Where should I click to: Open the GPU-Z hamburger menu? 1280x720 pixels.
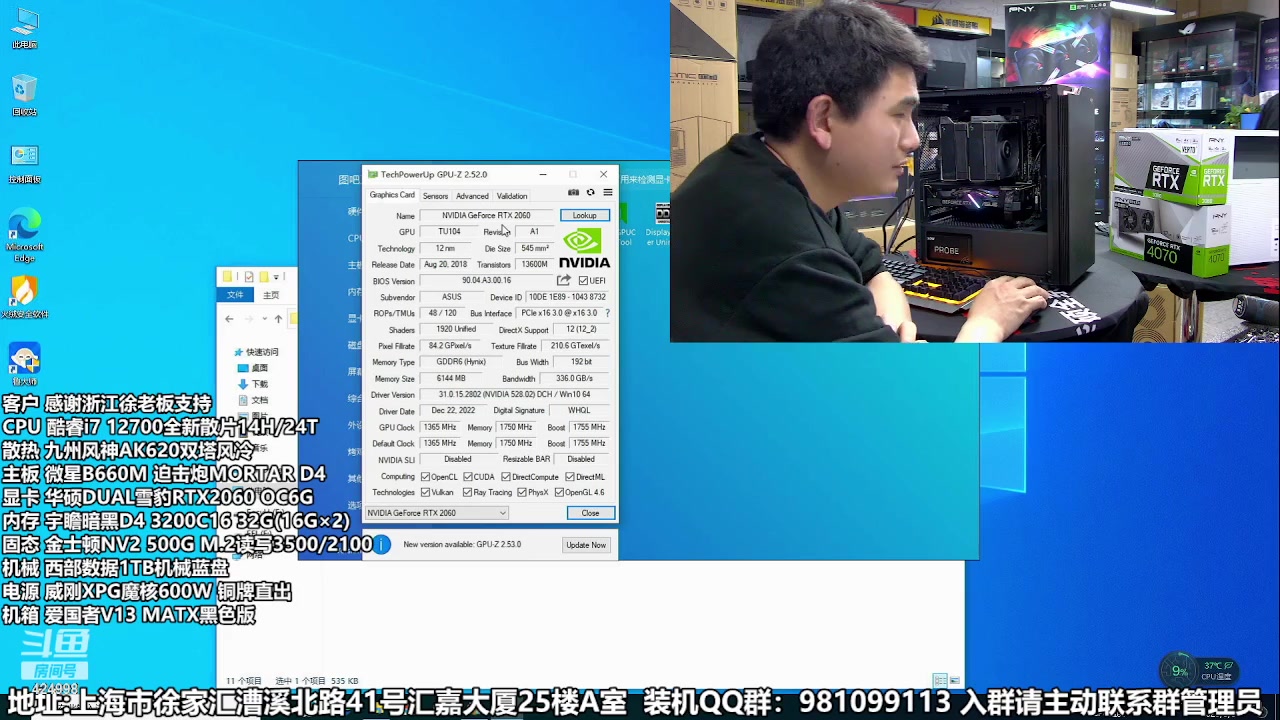(x=607, y=192)
